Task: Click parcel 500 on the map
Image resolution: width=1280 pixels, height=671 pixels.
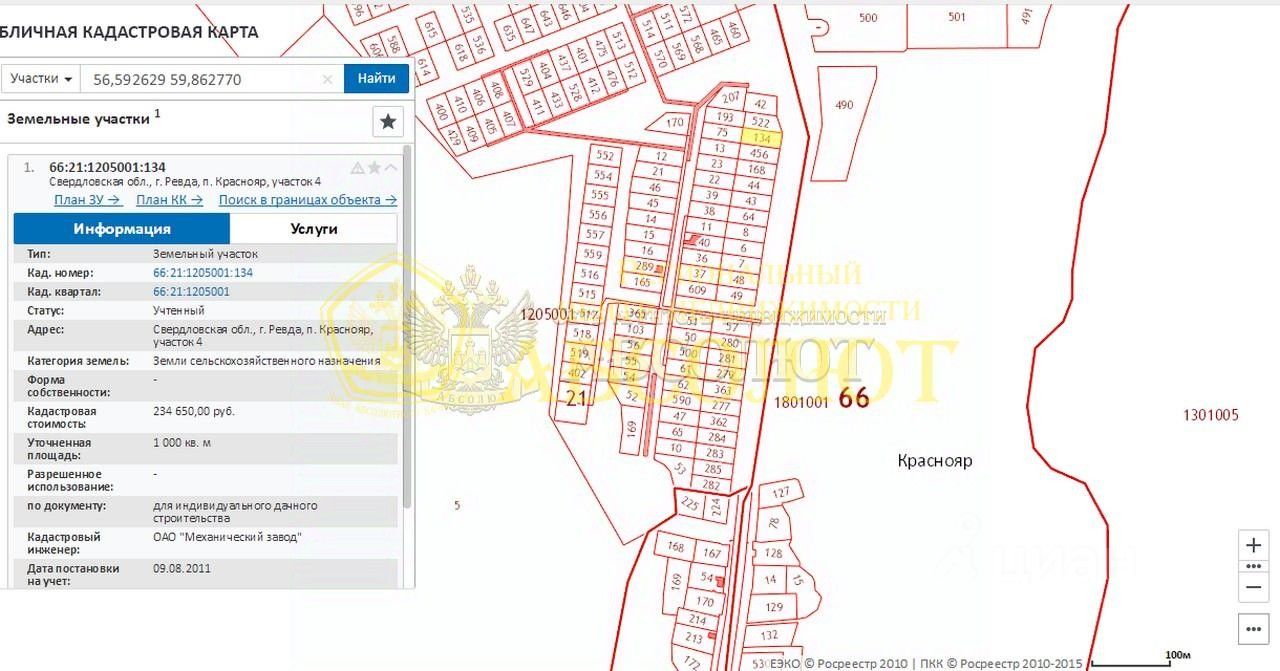Action: click(868, 18)
